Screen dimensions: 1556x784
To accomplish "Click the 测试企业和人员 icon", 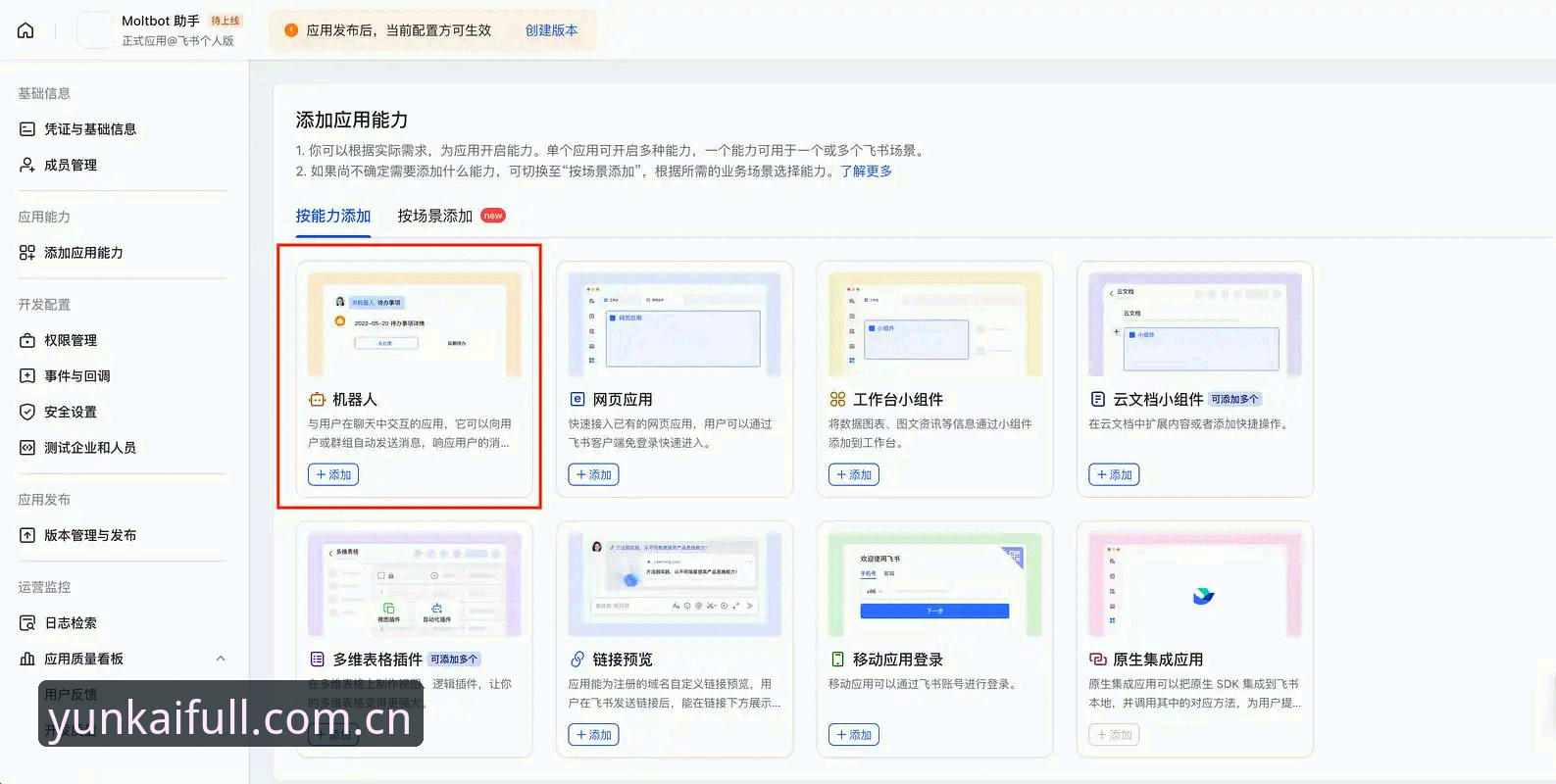I will 27,448.
